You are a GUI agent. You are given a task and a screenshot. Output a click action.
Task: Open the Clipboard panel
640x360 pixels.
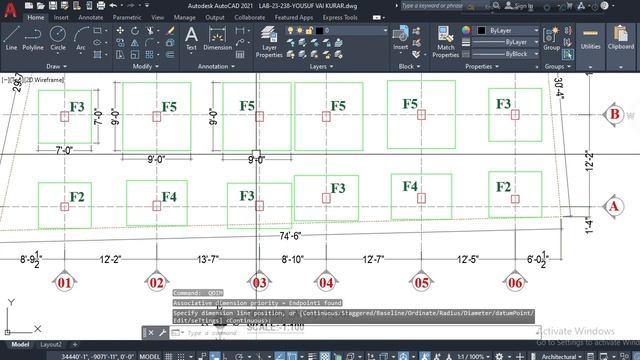(621, 38)
